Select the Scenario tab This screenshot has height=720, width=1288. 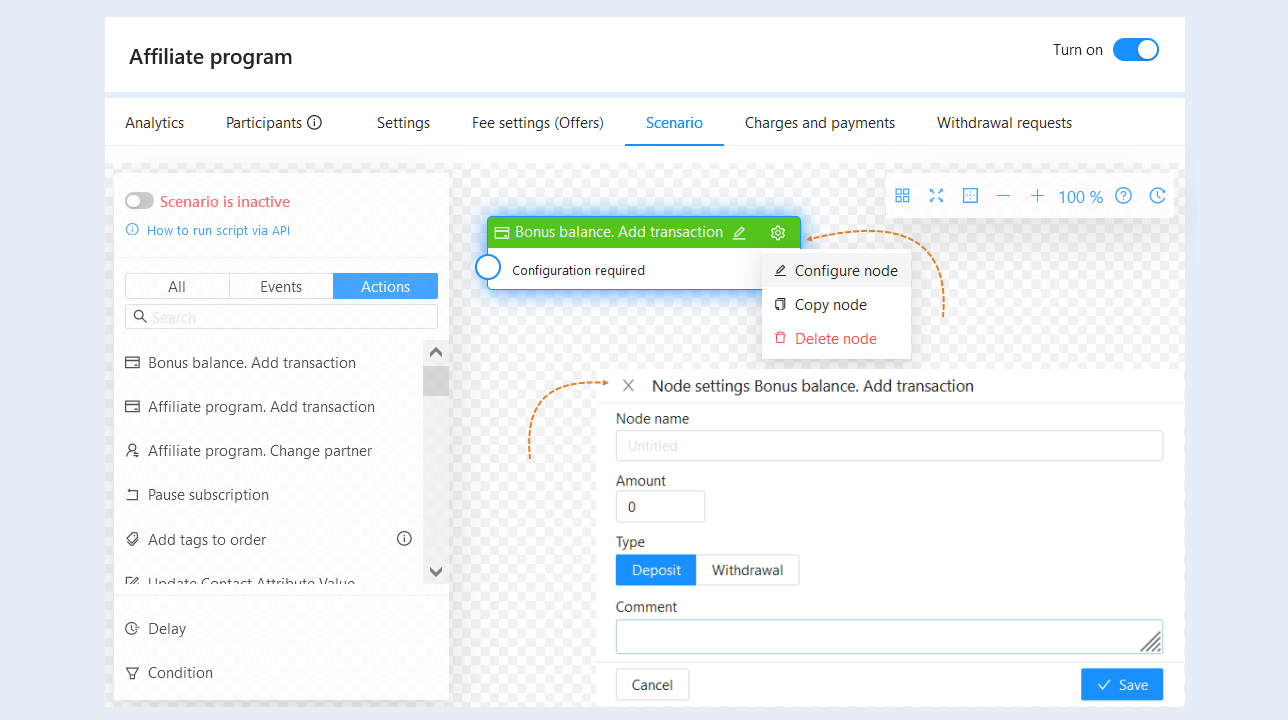(674, 123)
